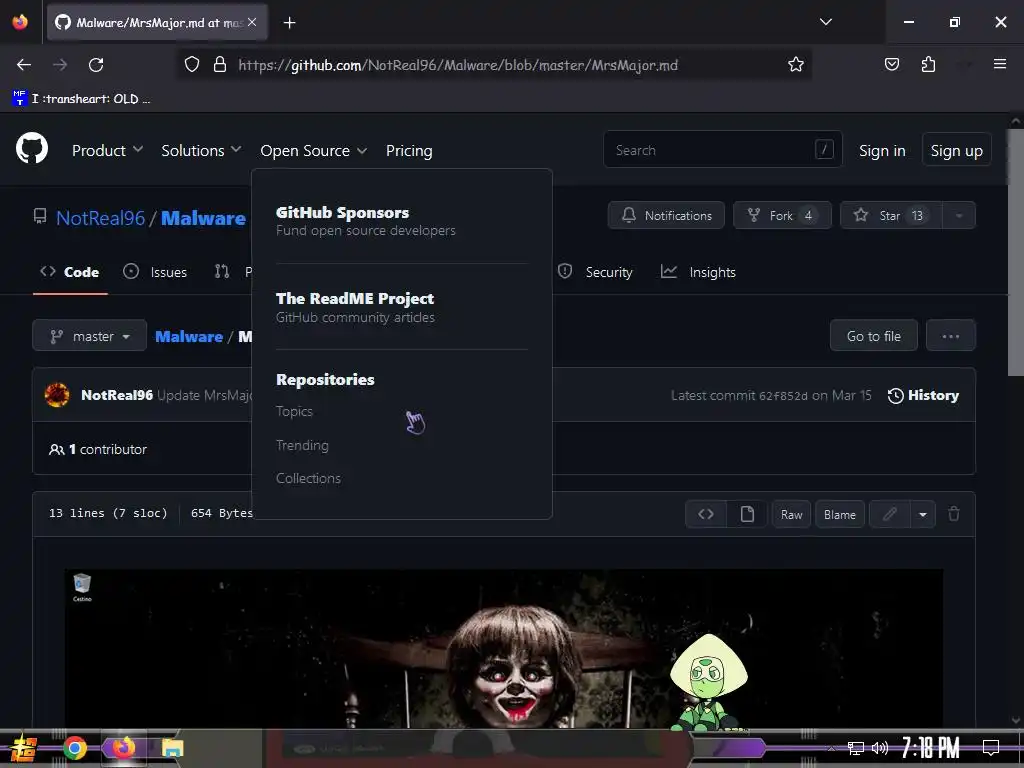Image resolution: width=1024 pixels, height=768 pixels.
Task: Show the list all tabs chevron
Action: pyautogui.click(x=825, y=22)
